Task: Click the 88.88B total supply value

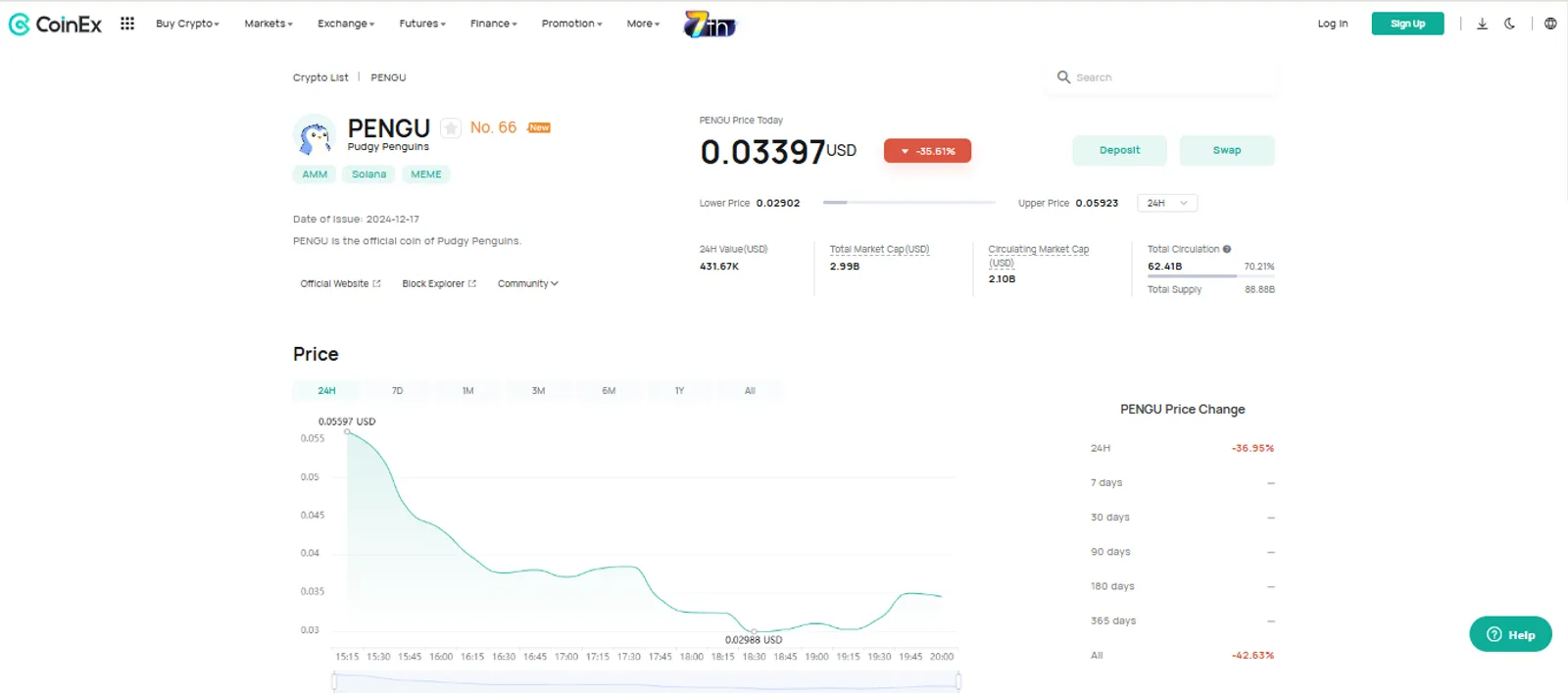Action: 1259,289
